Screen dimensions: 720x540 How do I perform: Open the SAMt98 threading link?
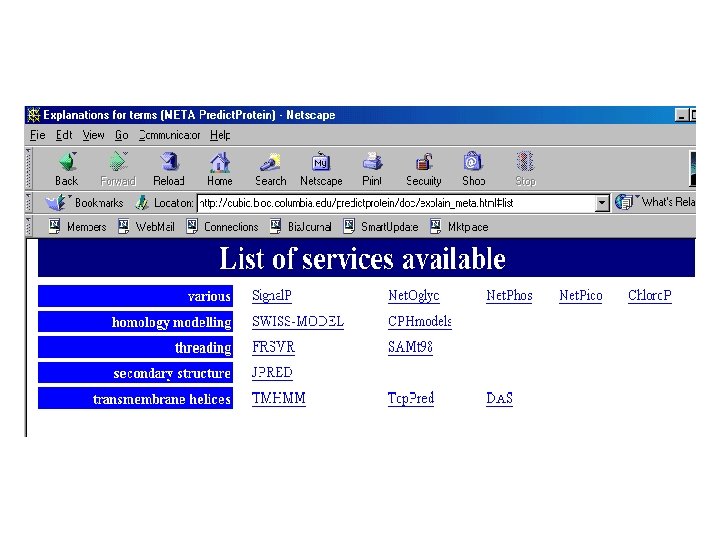(411, 347)
